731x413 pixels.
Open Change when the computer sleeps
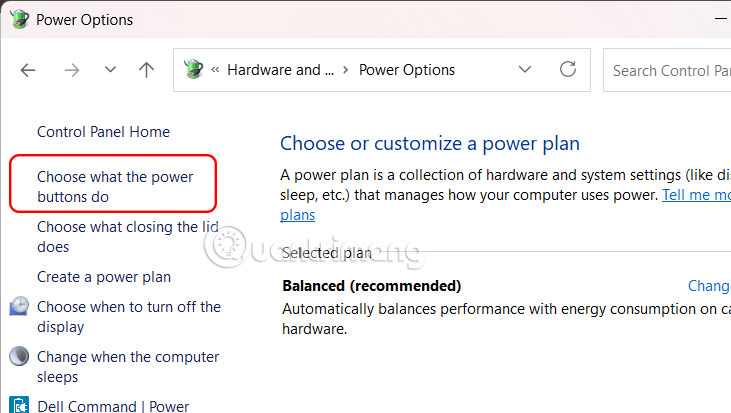(128, 367)
